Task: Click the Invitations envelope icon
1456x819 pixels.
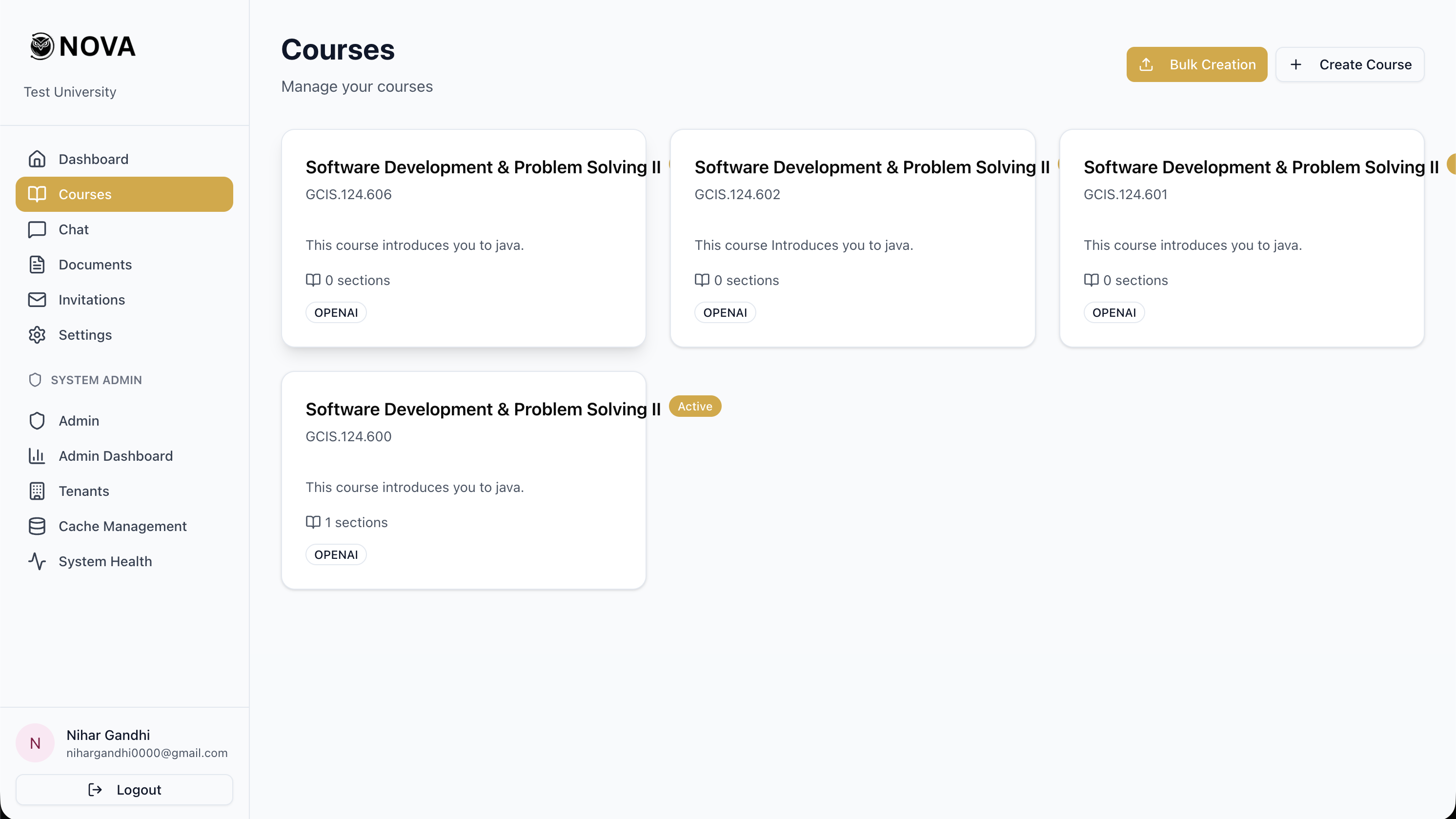Action: [37, 300]
